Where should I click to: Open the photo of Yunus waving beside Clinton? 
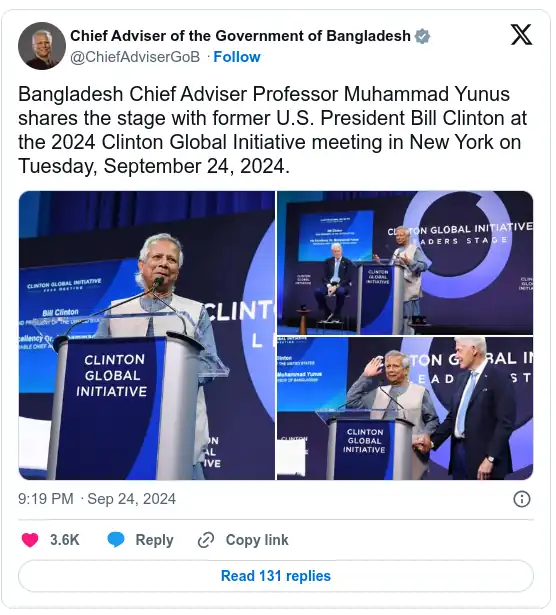405,408
